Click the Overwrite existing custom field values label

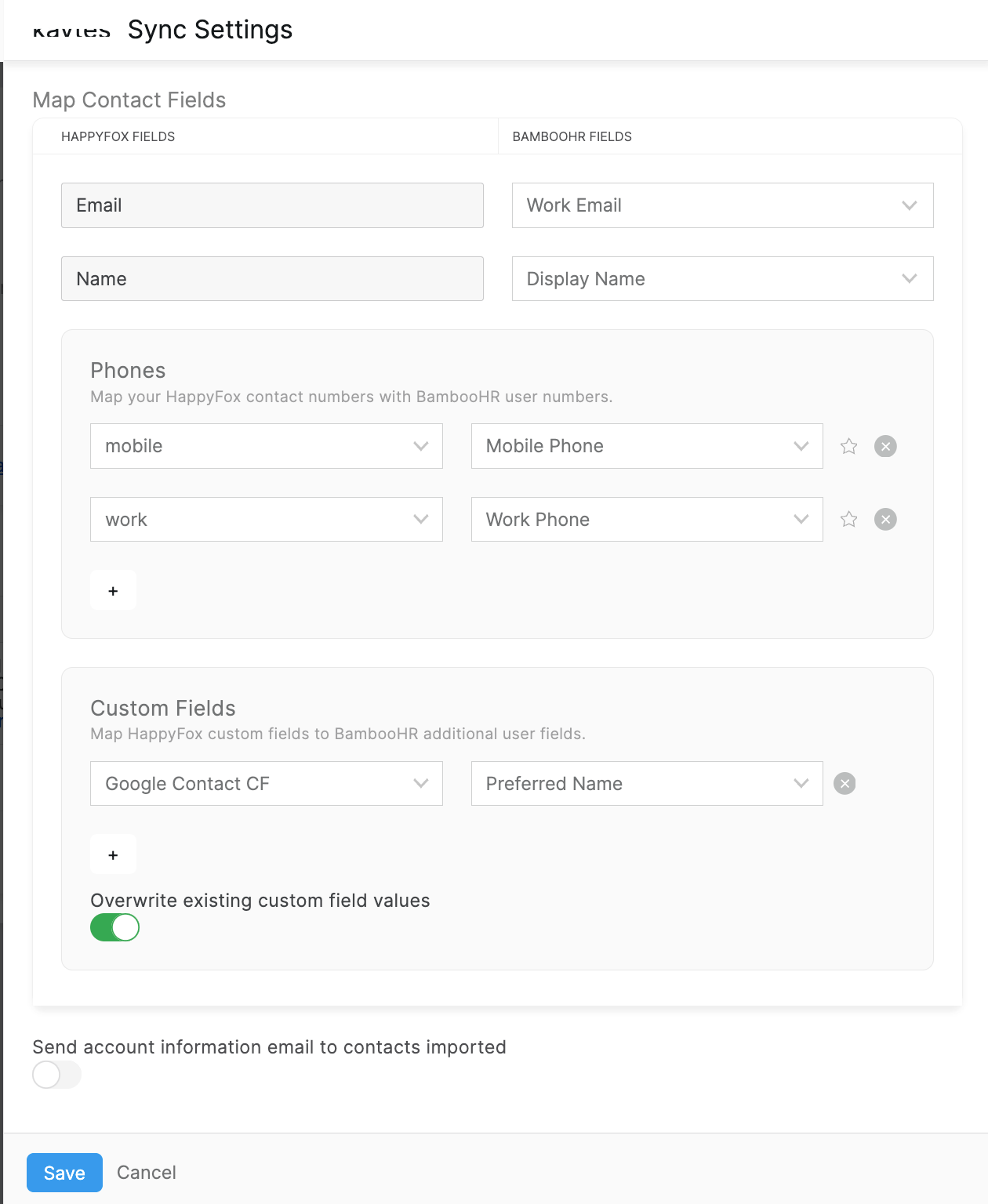pyautogui.click(x=260, y=901)
